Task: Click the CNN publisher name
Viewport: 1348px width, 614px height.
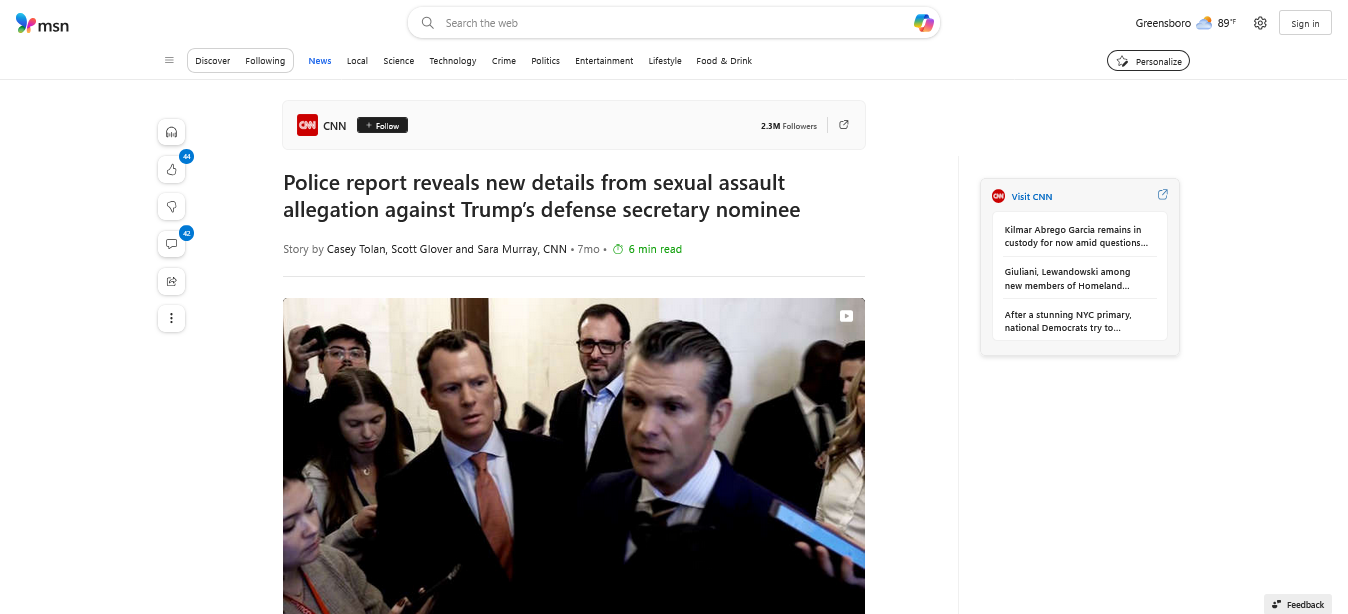Action: coord(335,126)
